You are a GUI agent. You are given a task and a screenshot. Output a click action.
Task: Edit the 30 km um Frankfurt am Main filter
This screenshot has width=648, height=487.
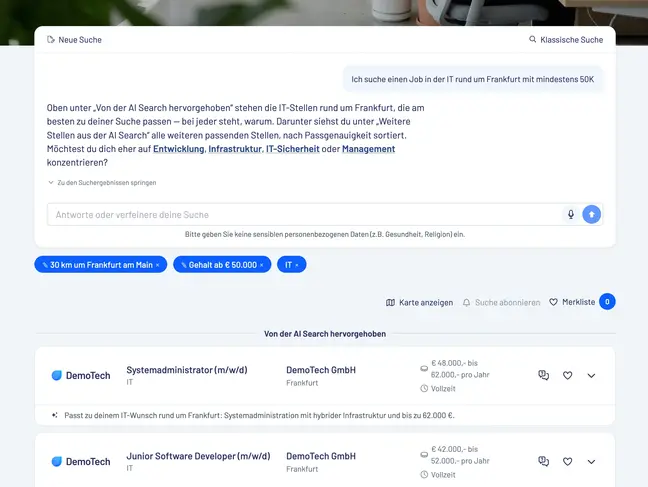tap(45, 265)
